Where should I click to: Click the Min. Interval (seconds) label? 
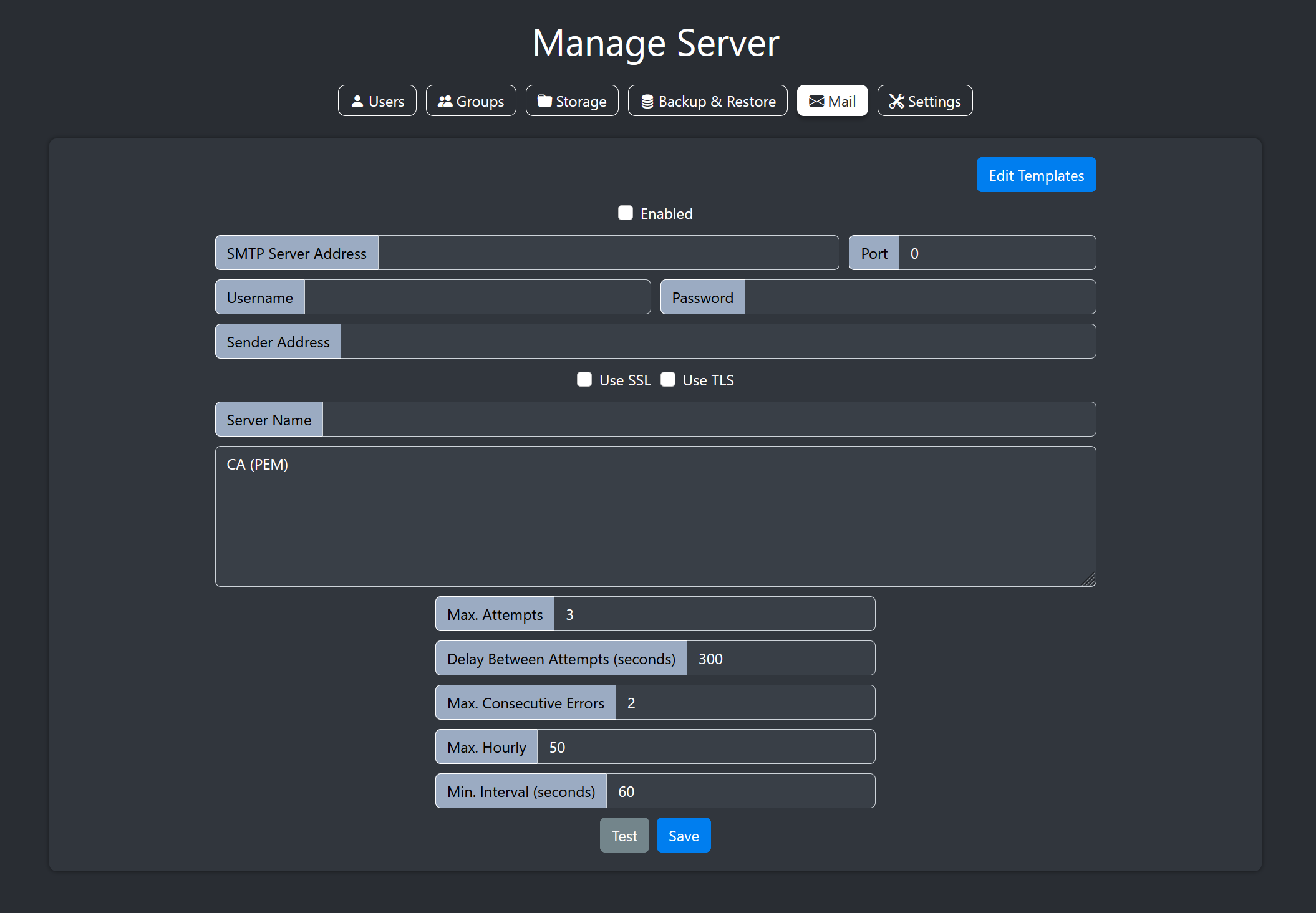[521, 791]
